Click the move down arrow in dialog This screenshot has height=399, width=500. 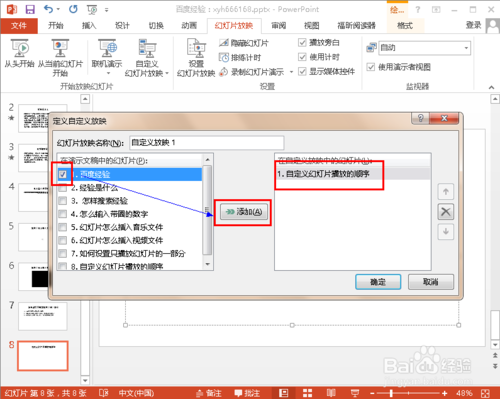click(446, 231)
